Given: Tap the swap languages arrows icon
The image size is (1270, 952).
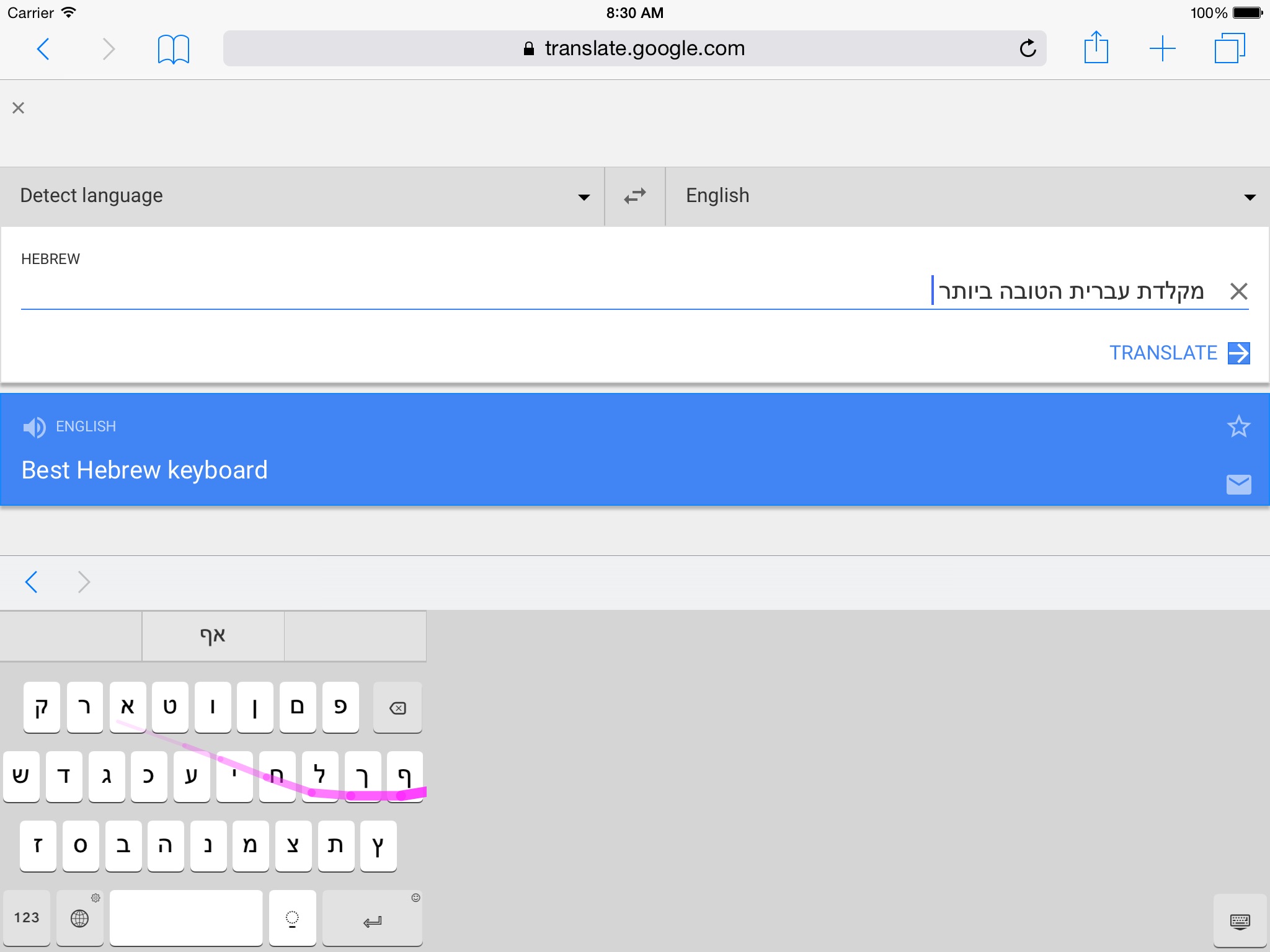Looking at the screenshot, I should (x=634, y=196).
